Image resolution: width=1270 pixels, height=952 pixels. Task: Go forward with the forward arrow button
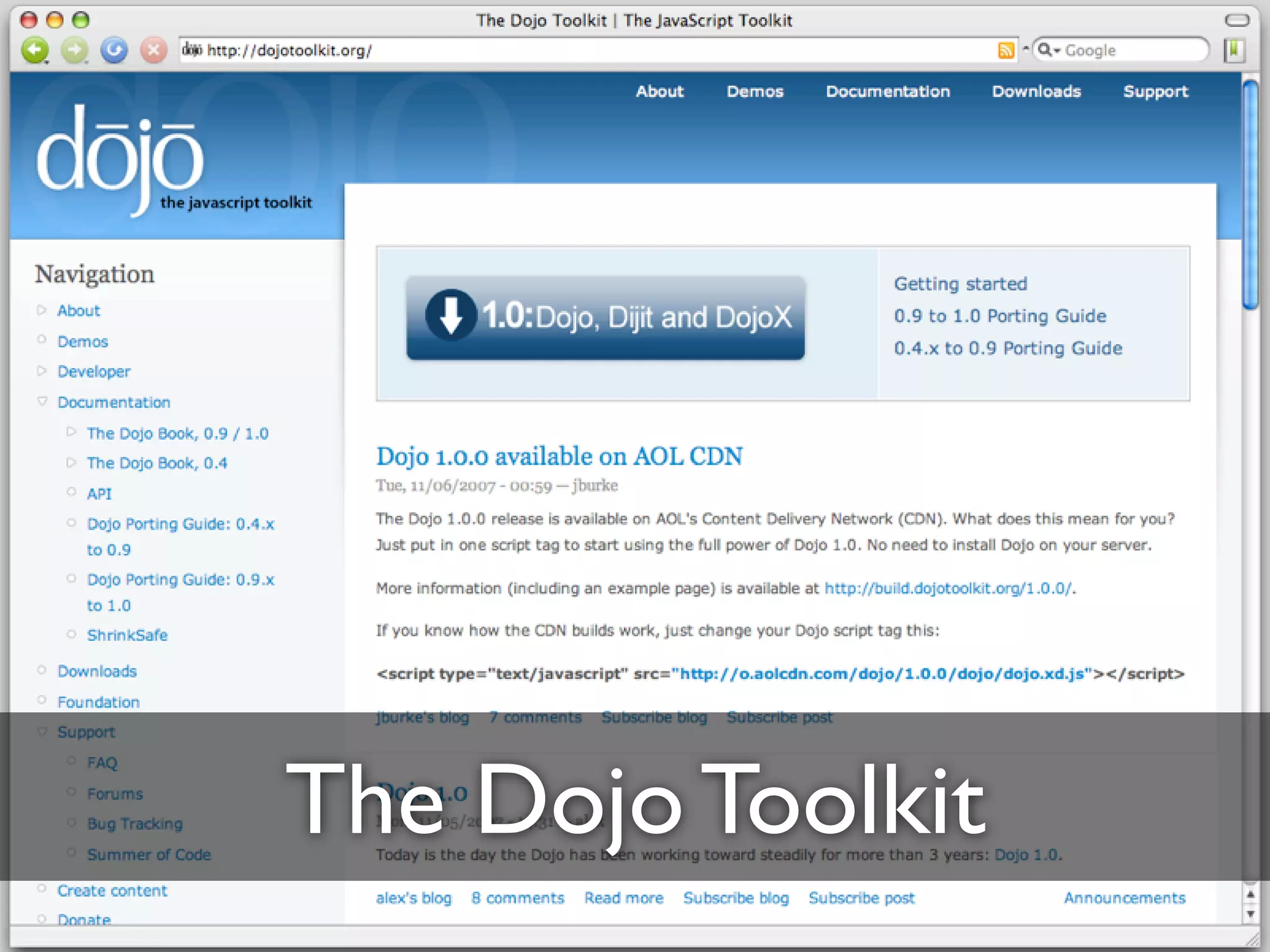pyautogui.click(x=74, y=50)
